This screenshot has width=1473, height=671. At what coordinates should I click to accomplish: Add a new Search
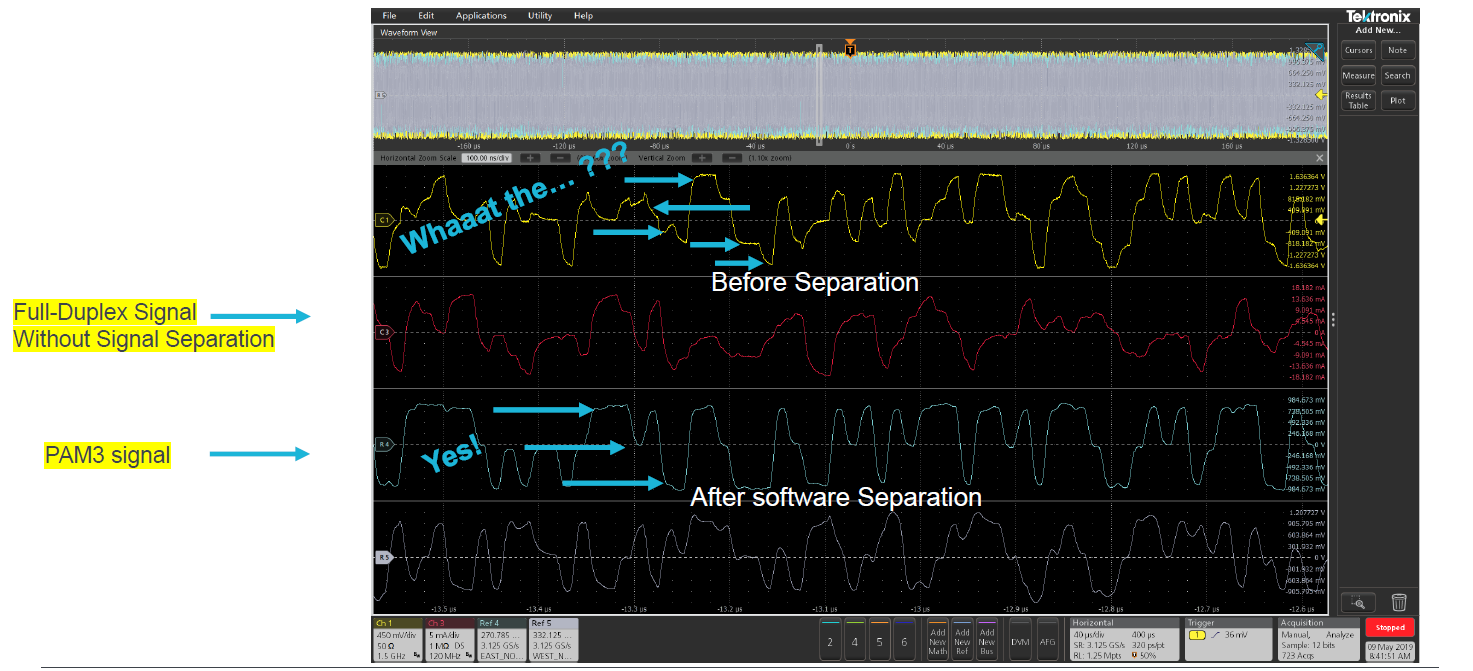pyautogui.click(x=1397, y=75)
